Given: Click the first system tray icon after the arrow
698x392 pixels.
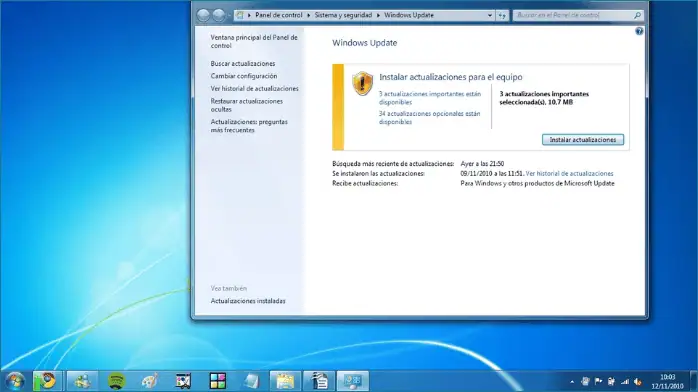Looking at the screenshot, I should [x=585, y=381].
